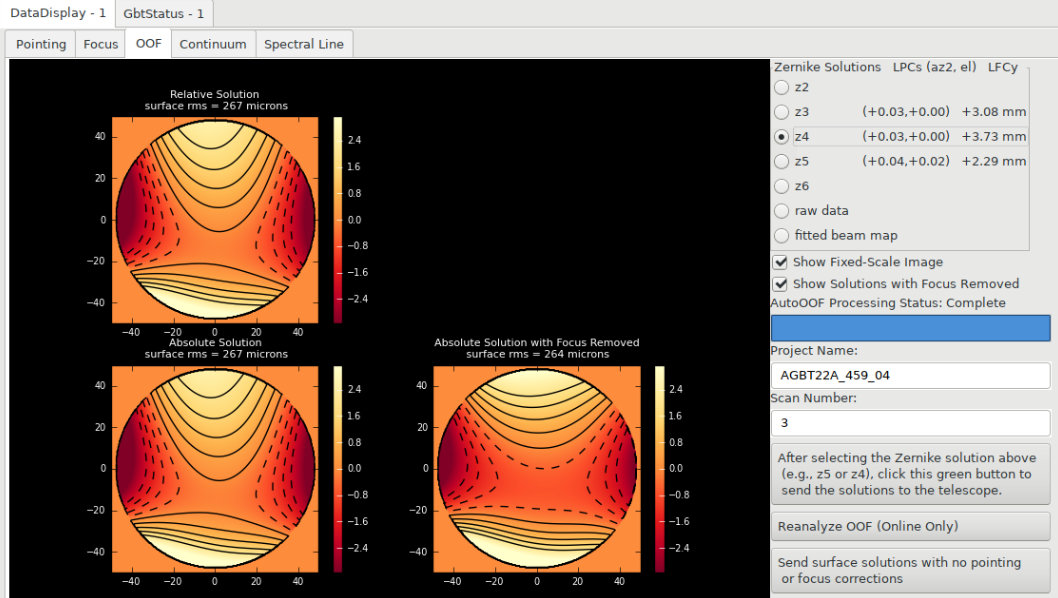Select the OOF tab
Screen dimensions: 1058x598
pyautogui.click(x=148, y=43)
